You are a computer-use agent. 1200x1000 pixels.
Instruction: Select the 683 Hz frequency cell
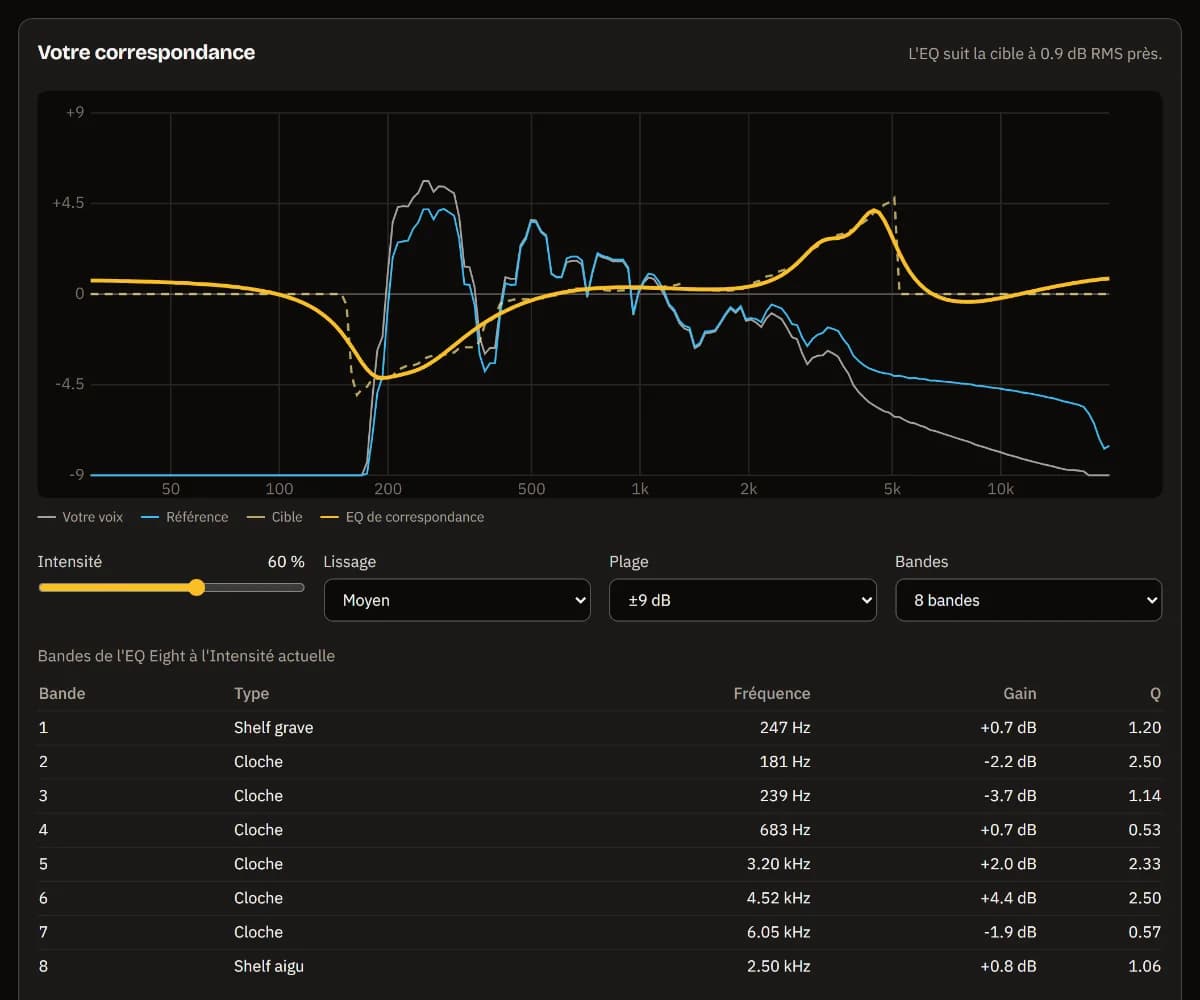point(785,829)
